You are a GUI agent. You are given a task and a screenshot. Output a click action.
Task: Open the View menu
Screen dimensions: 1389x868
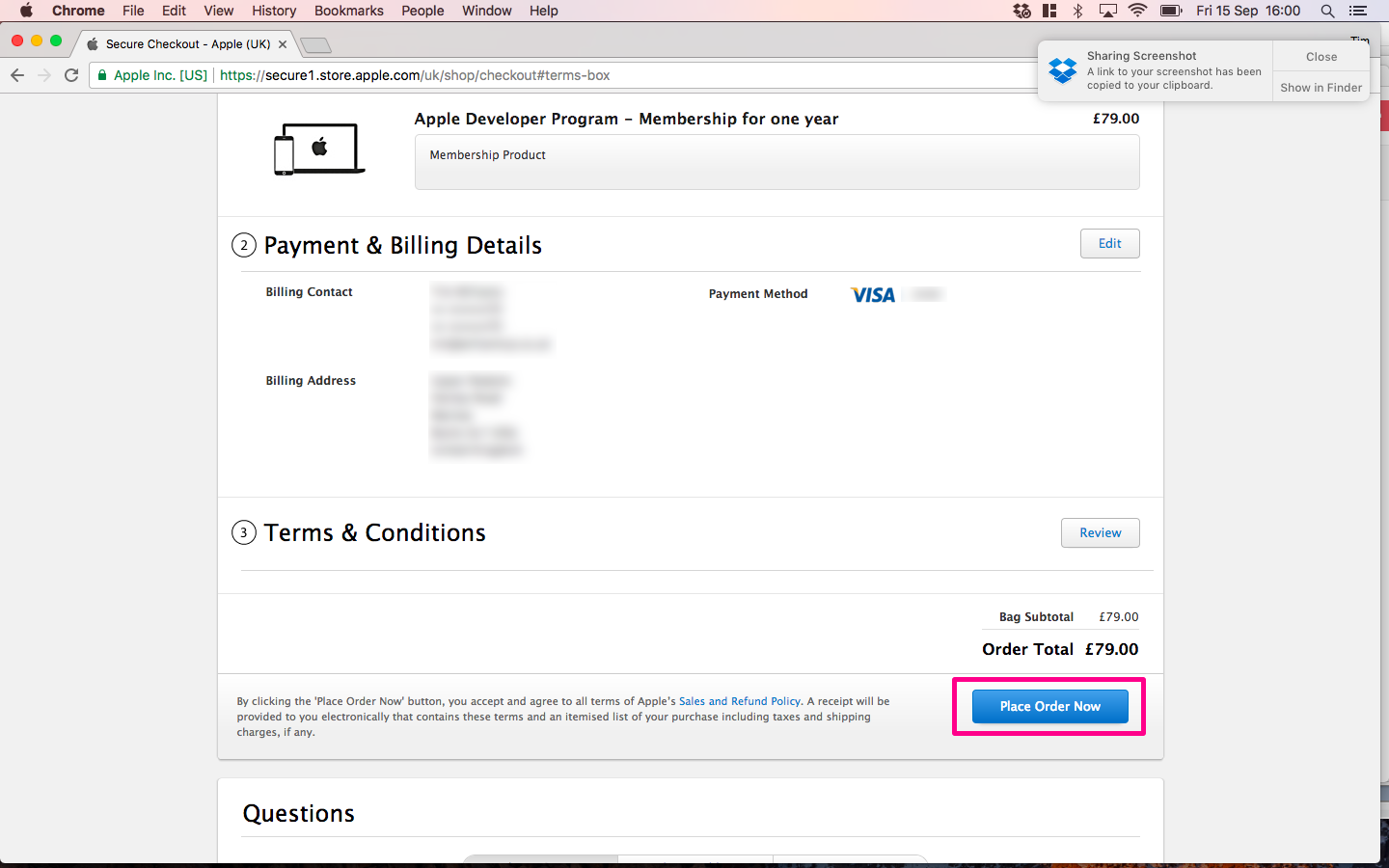[x=219, y=11]
